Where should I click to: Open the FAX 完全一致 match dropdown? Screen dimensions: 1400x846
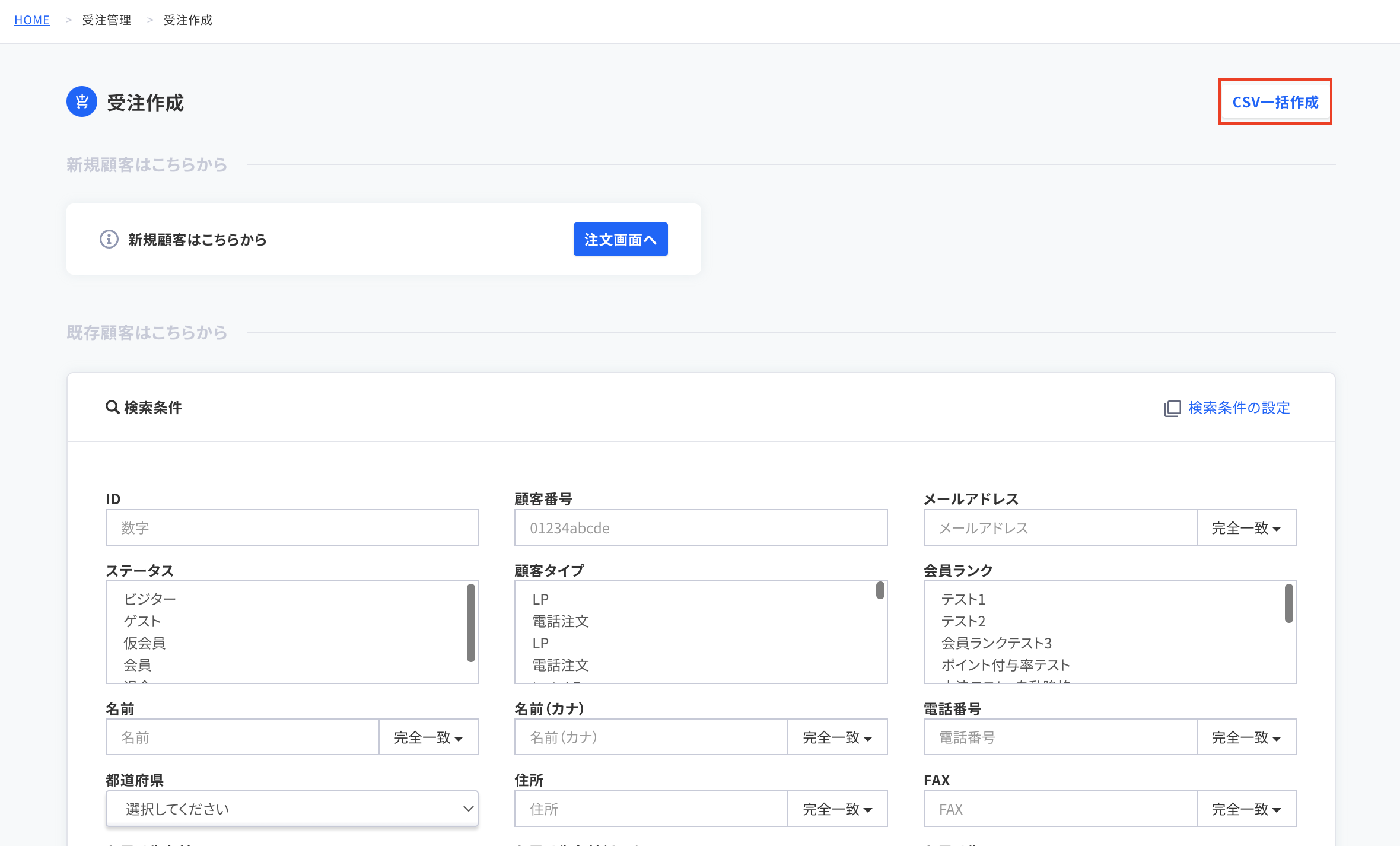(1246, 809)
